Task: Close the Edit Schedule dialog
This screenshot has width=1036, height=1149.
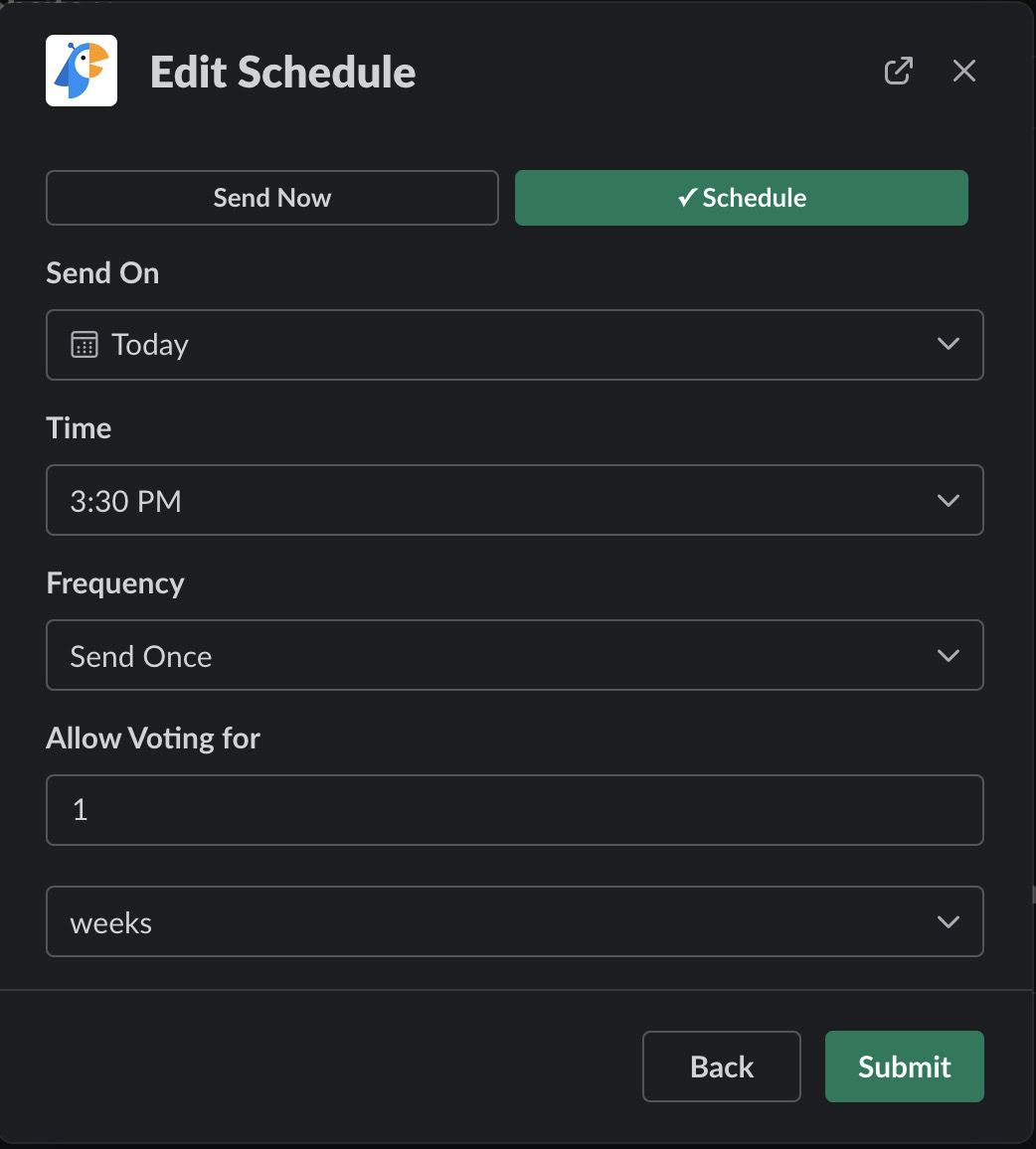Action: click(963, 71)
